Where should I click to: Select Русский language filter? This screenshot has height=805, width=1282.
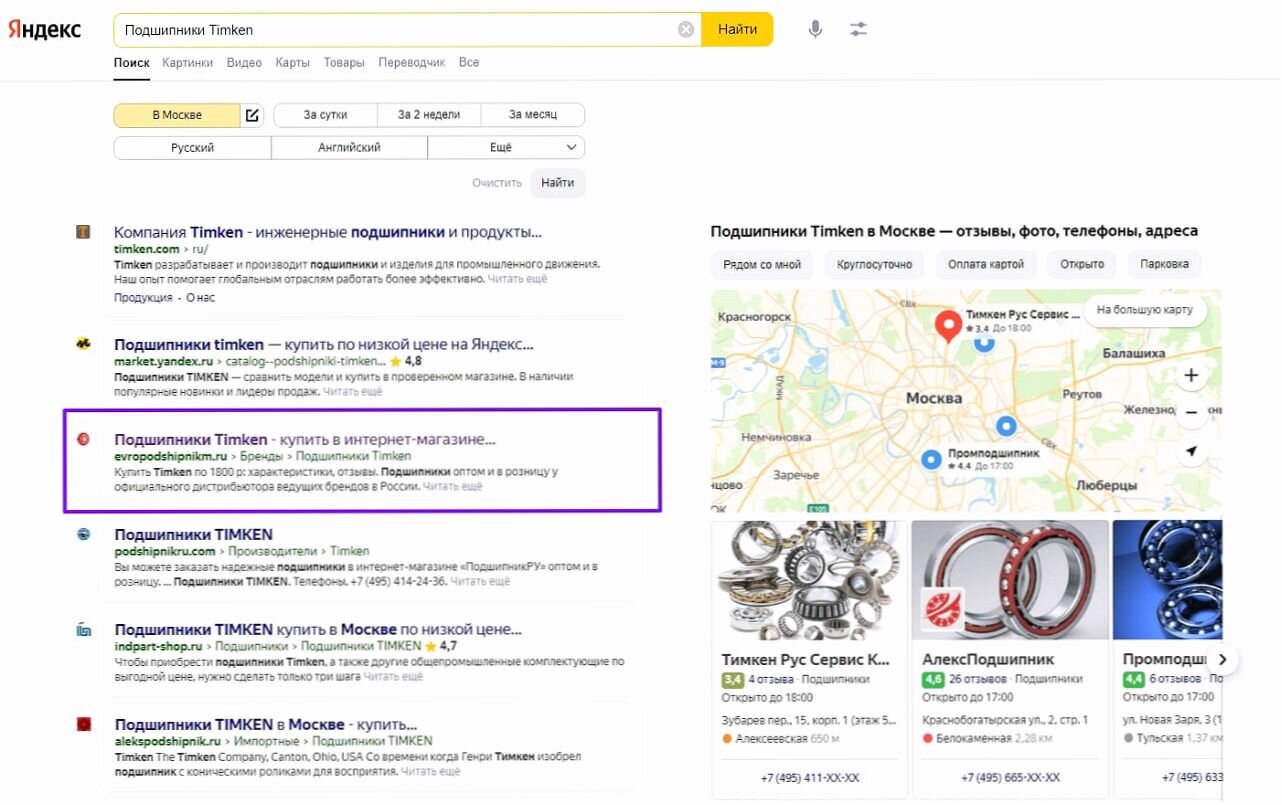[x=192, y=148]
